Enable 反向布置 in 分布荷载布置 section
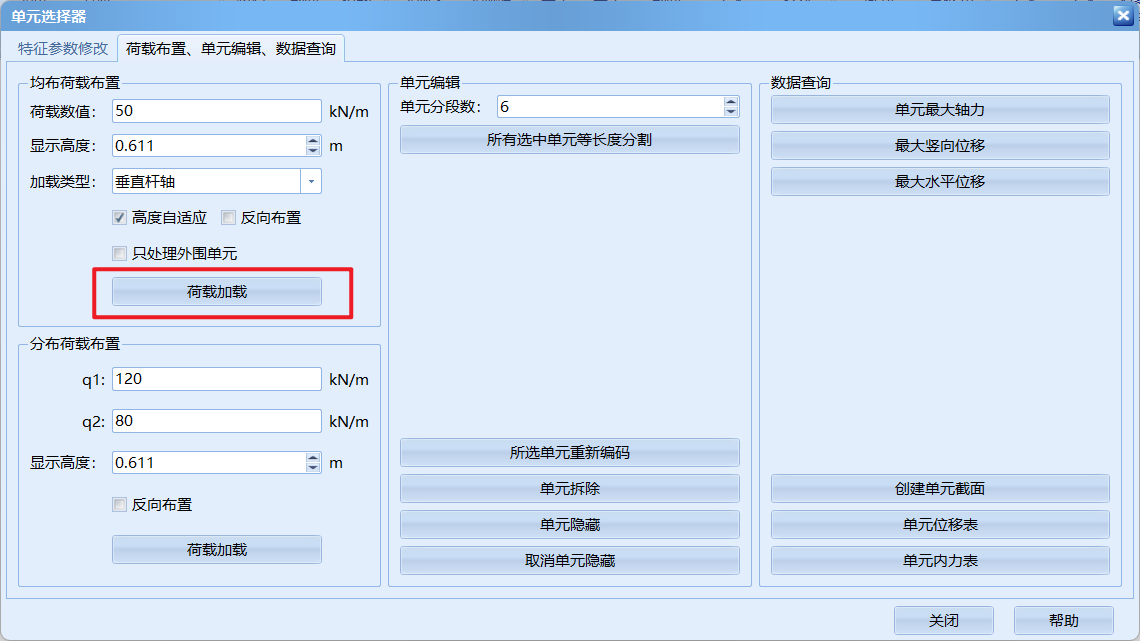Screen dimensions: 1140x641 (x=120, y=505)
